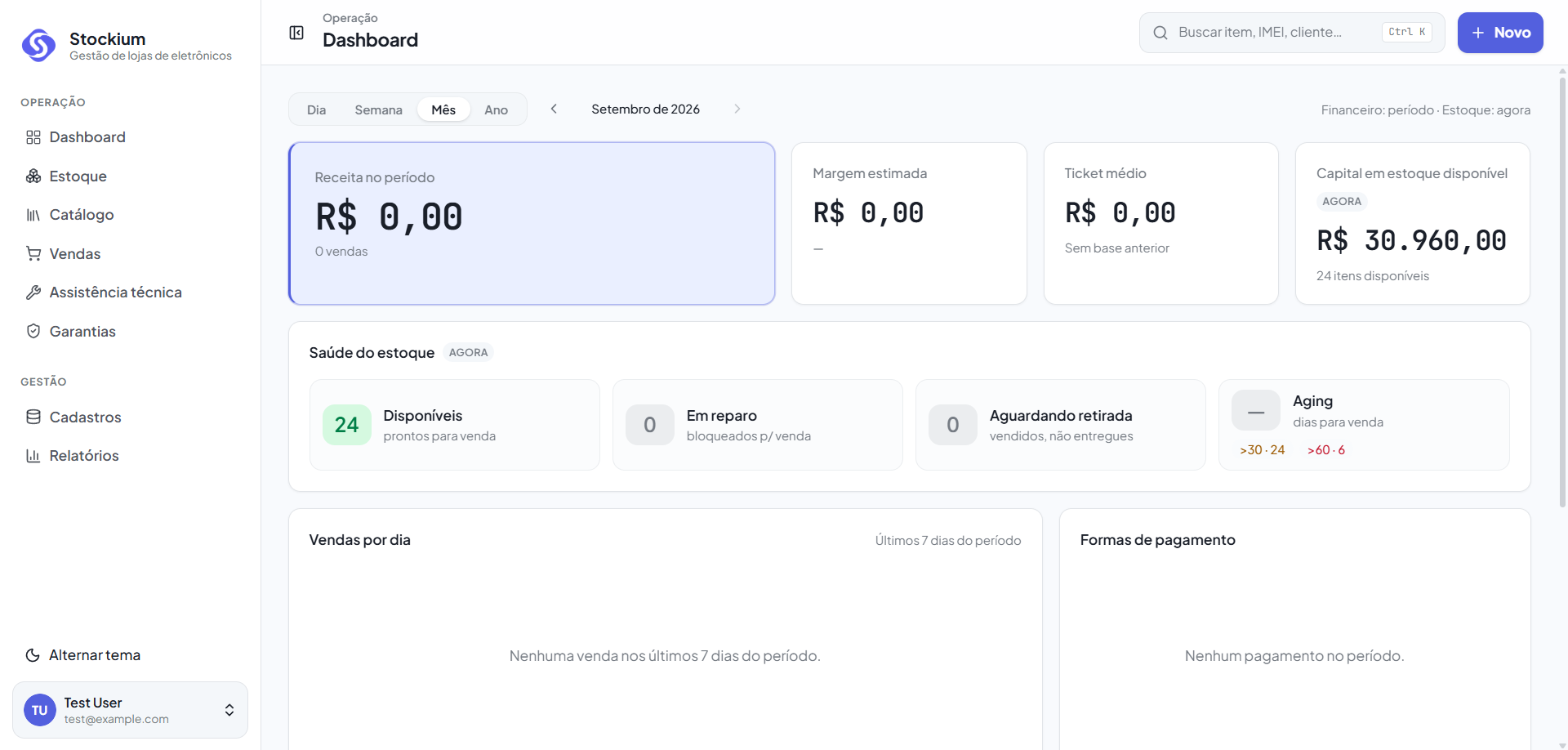Open the Receita no período card
Image resolution: width=1568 pixels, height=750 pixels.
[532, 224]
